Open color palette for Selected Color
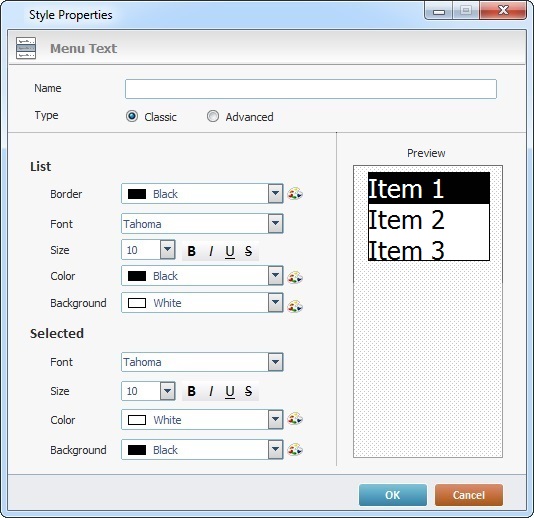This screenshot has height=518, width=534. pyautogui.click(x=295, y=419)
